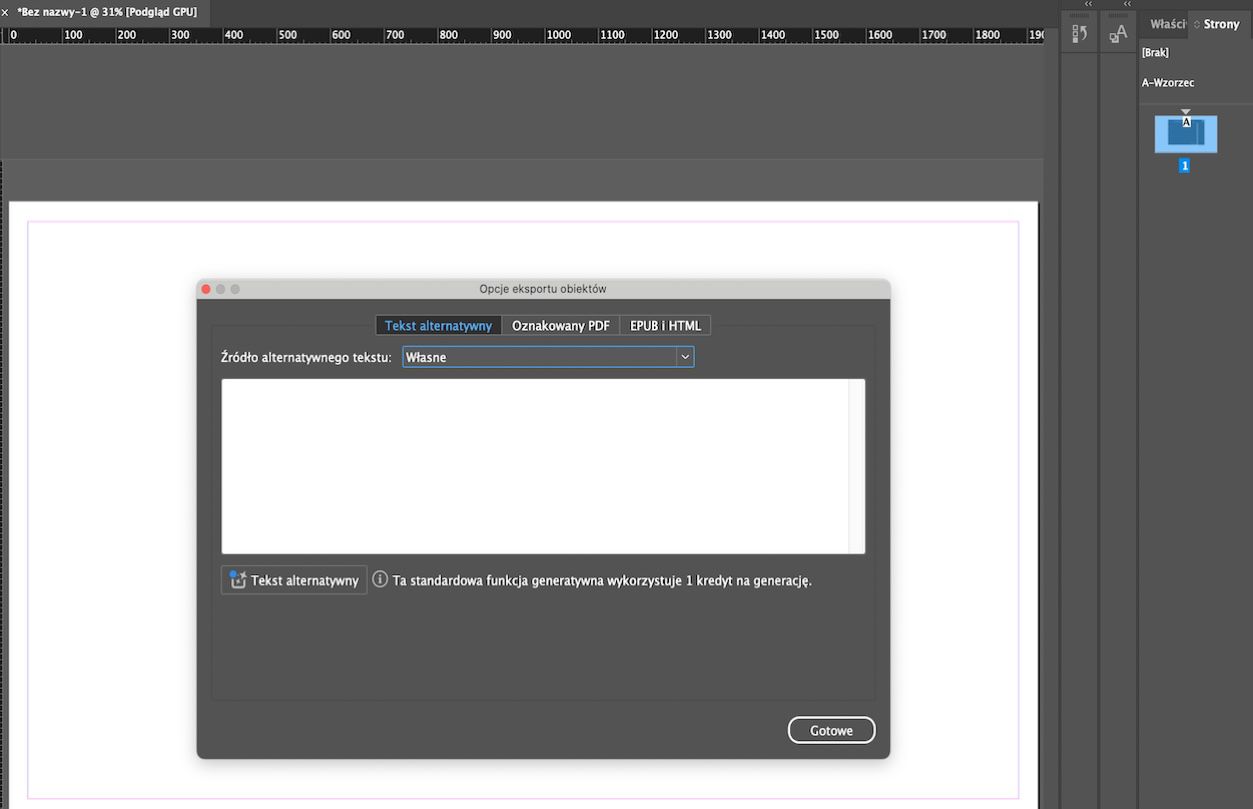Select the [Brak] master in Strony panel
This screenshot has height=809, width=1253.
coord(1155,53)
